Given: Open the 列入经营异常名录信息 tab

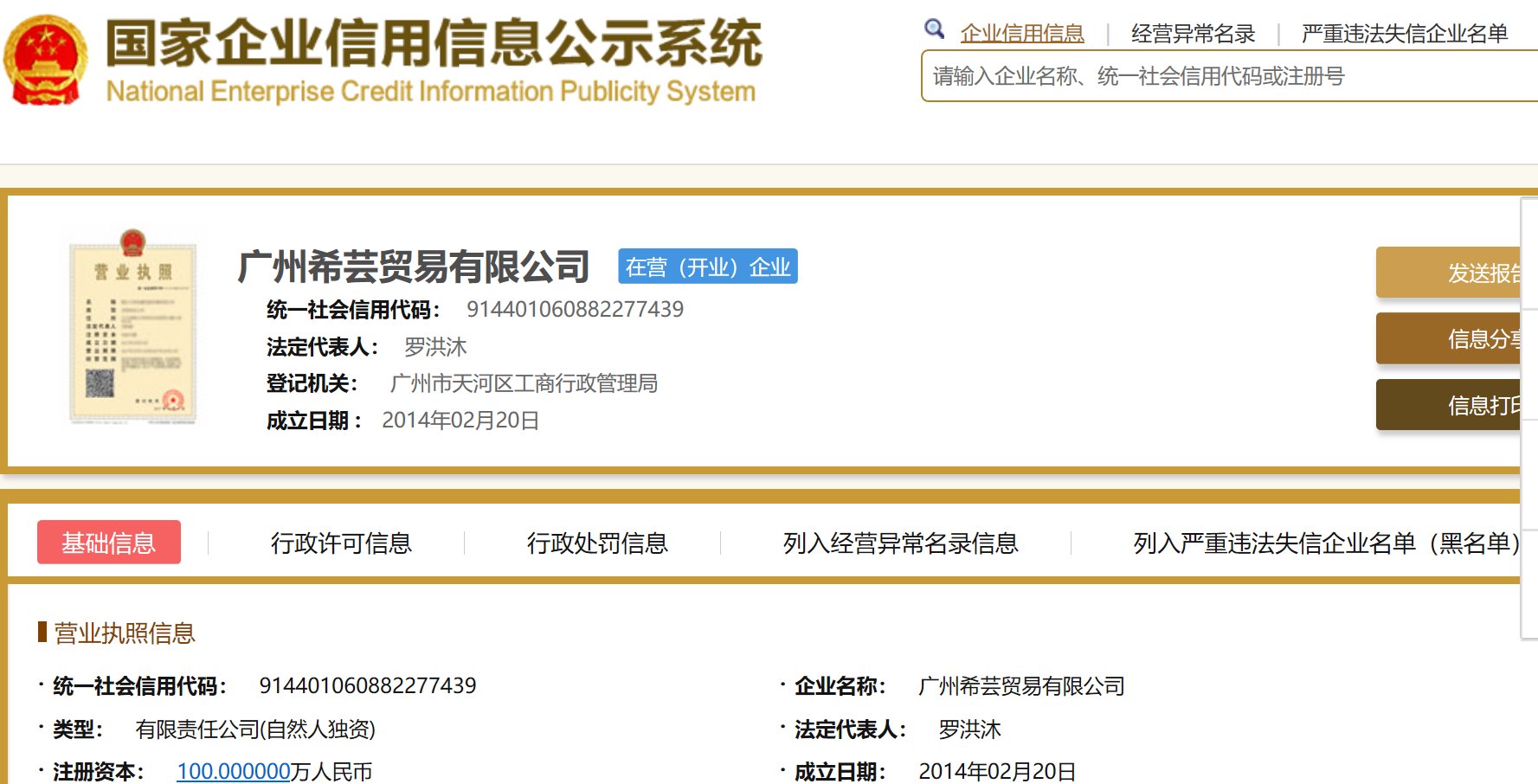Looking at the screenshot, I should click(900, 543).
